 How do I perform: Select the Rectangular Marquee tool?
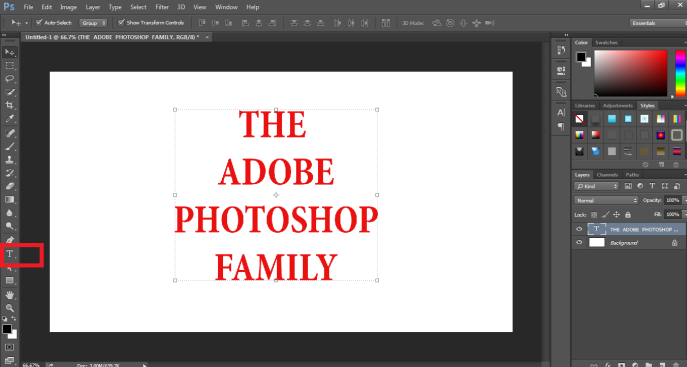(x=10, y=66)
